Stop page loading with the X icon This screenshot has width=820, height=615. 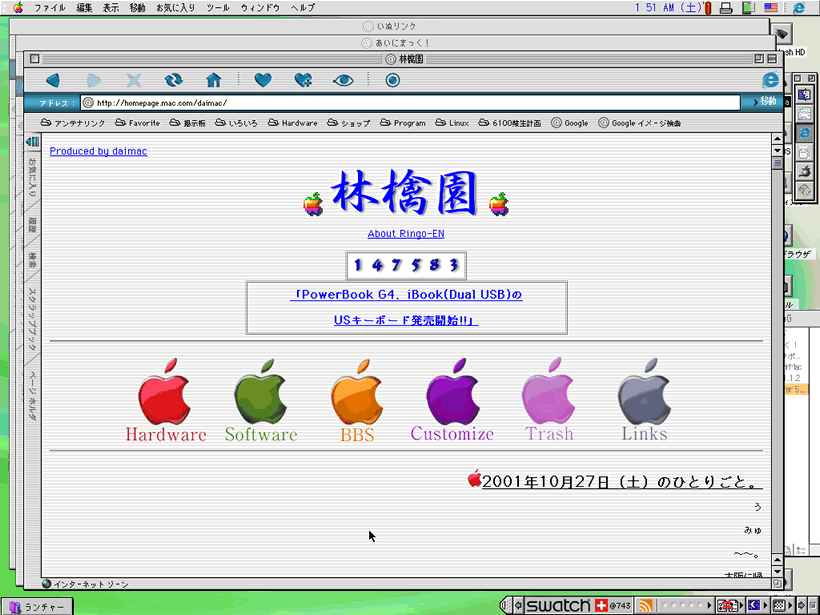click(134, 80)
